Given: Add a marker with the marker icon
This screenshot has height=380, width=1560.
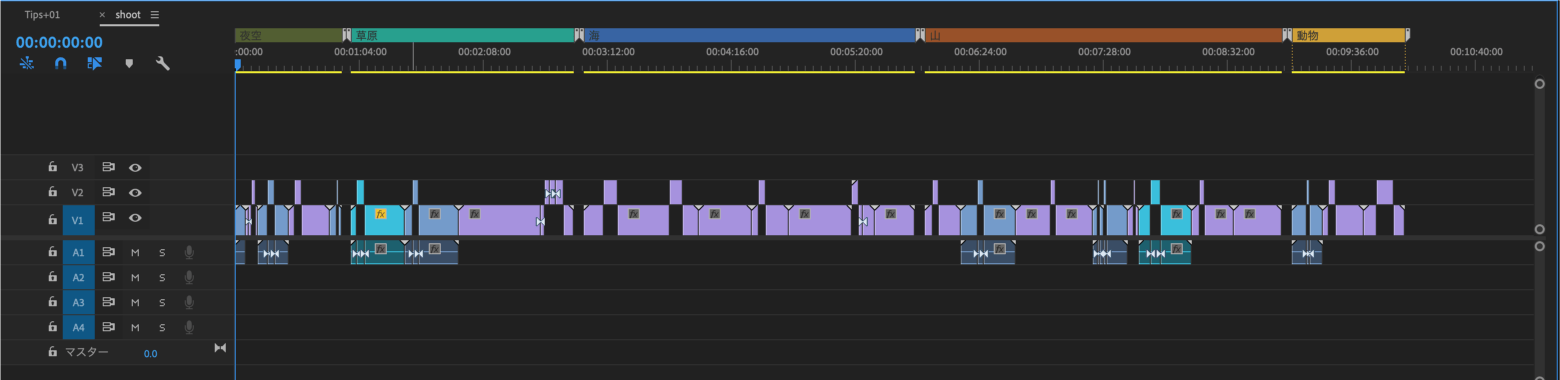Looking at the screenshot, I should click(x=128, y=63).
